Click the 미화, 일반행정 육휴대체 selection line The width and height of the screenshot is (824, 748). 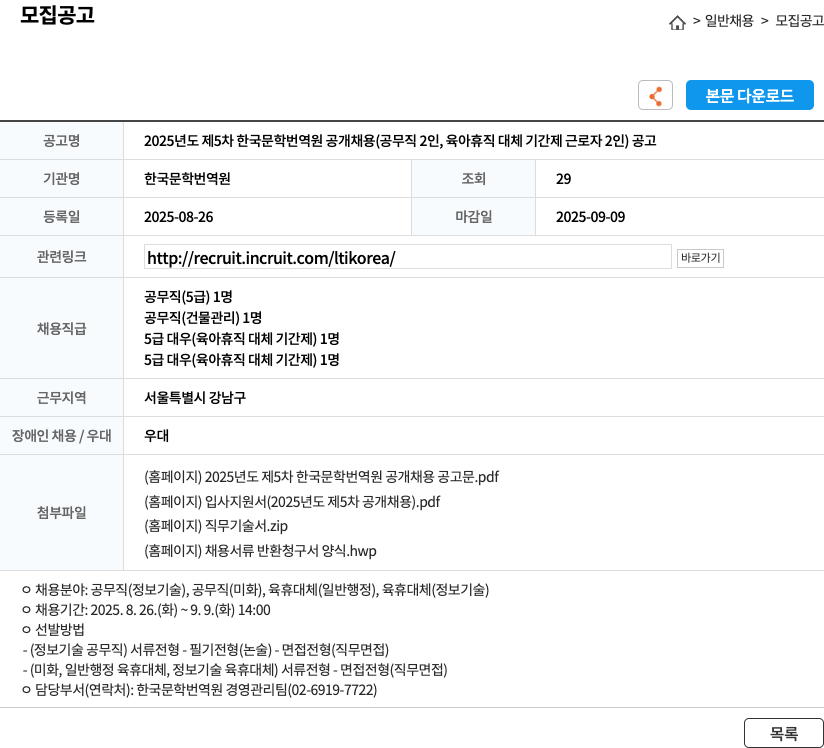pyautogui.click(x=235, y=670)
